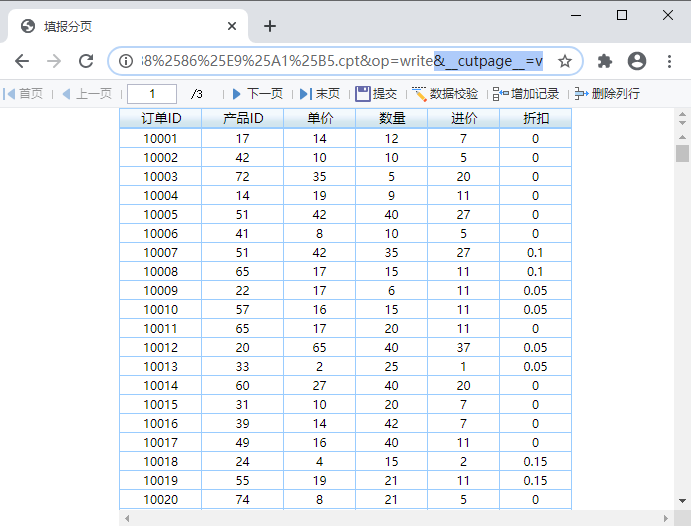Click the browser back arrow

click(x=22, y=61)
